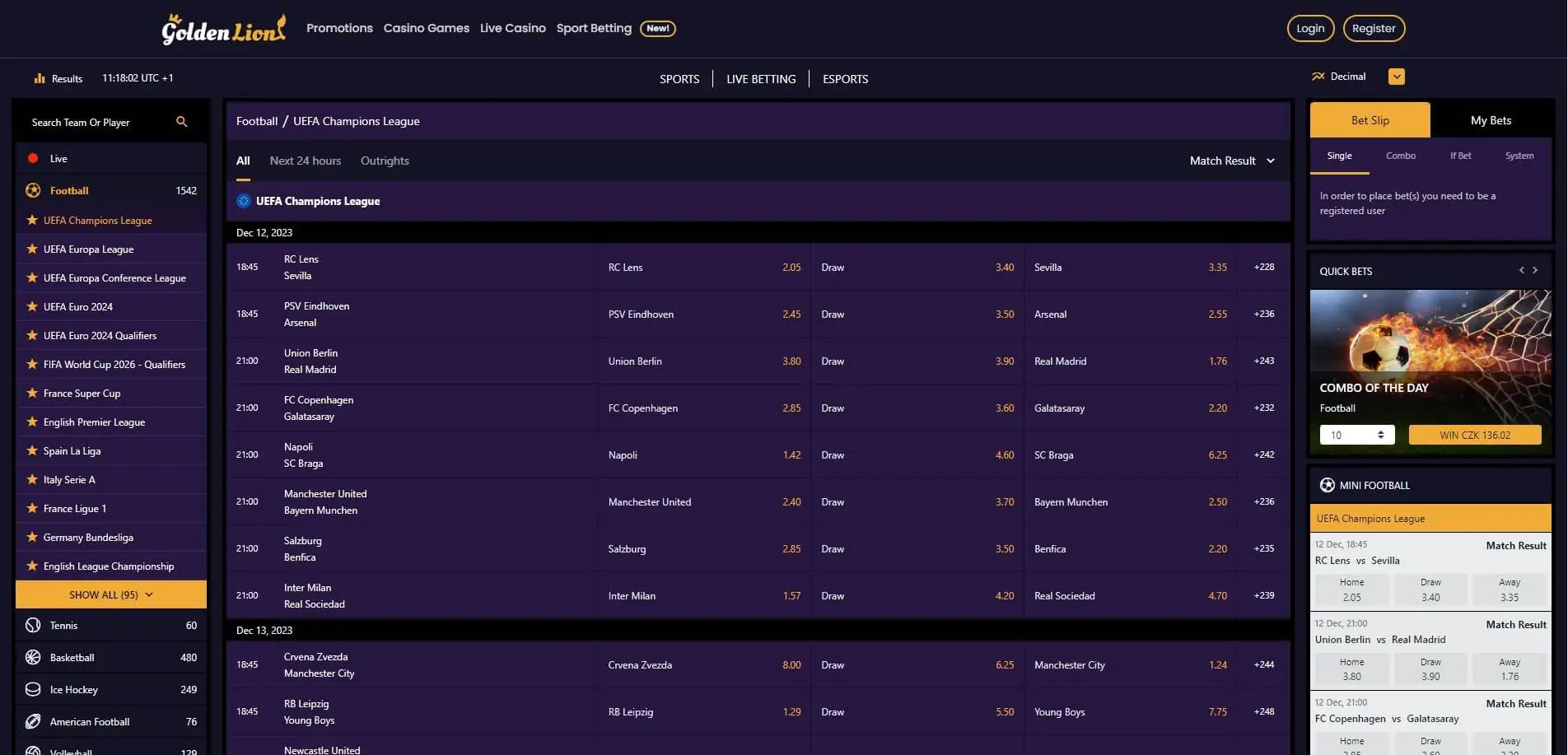The image size is (1568, 755).
Task: Switch to the LIVE BETTING tab
Action: (x=760, y=78)
